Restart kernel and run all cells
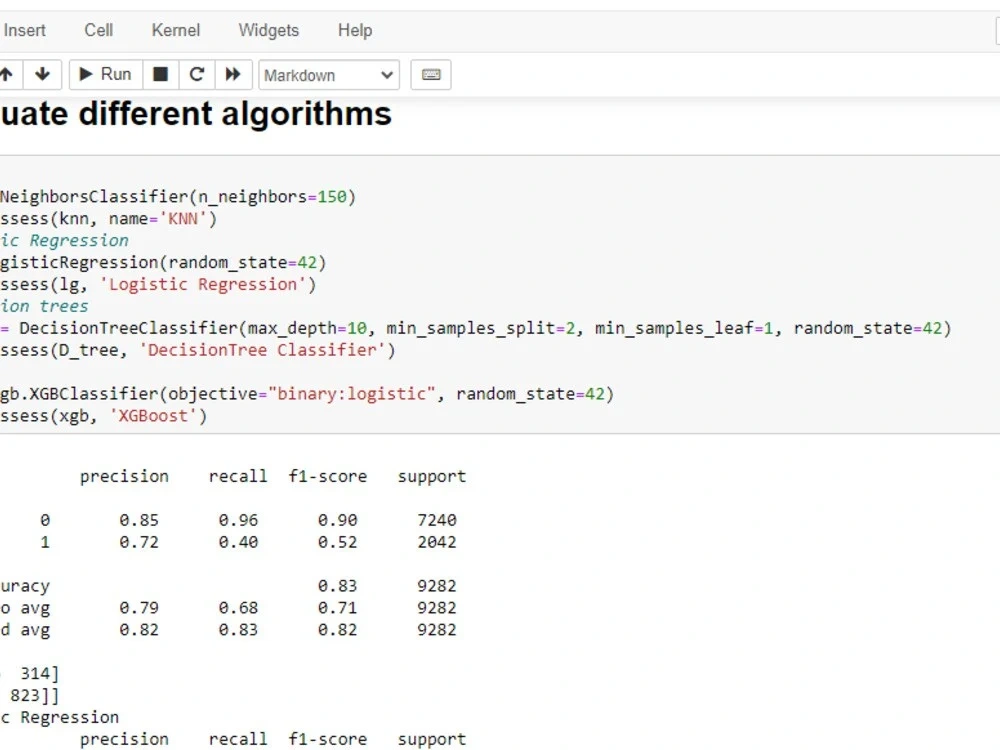 pos(233,75)
